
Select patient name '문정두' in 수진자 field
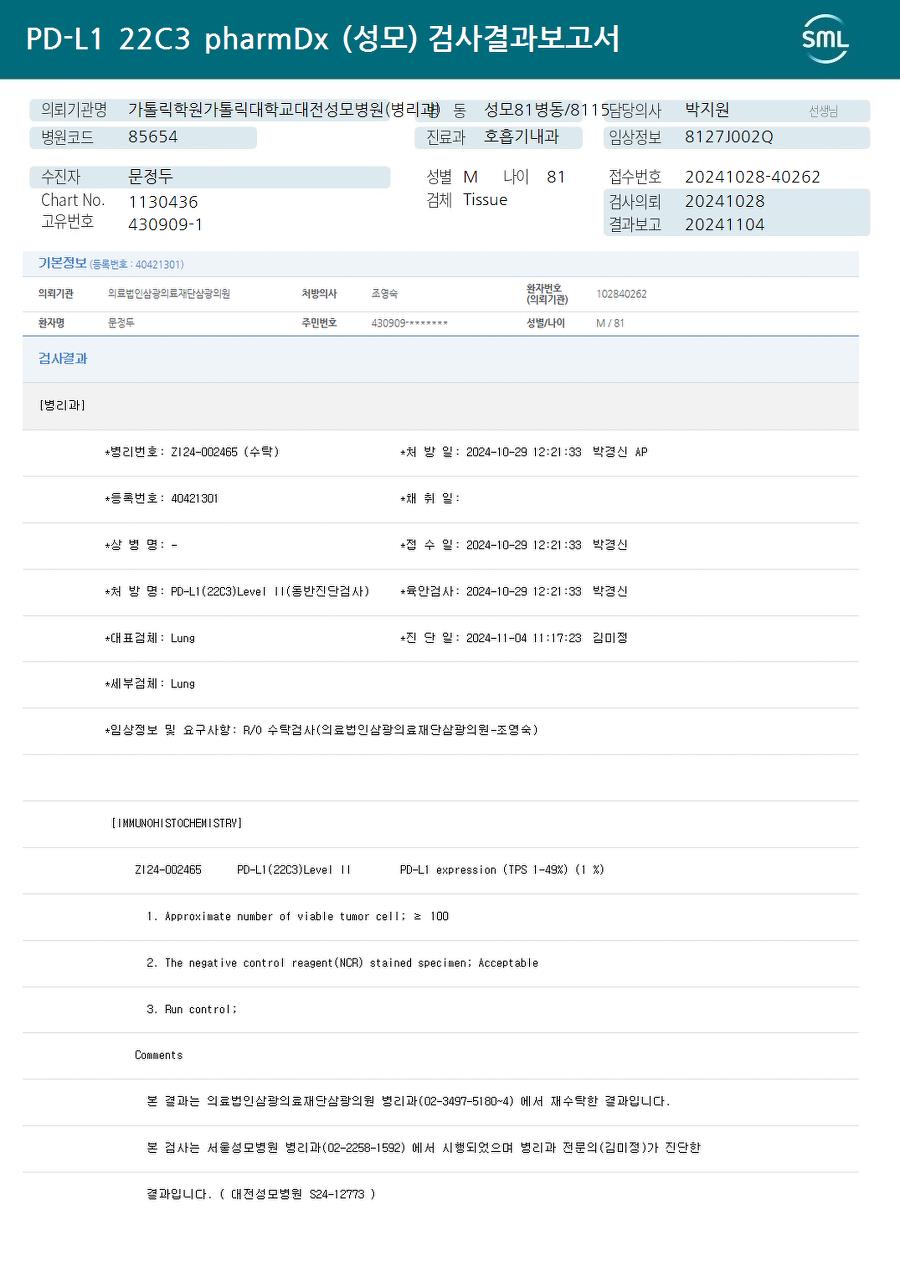pyautogui.click(x=151, y=177)
